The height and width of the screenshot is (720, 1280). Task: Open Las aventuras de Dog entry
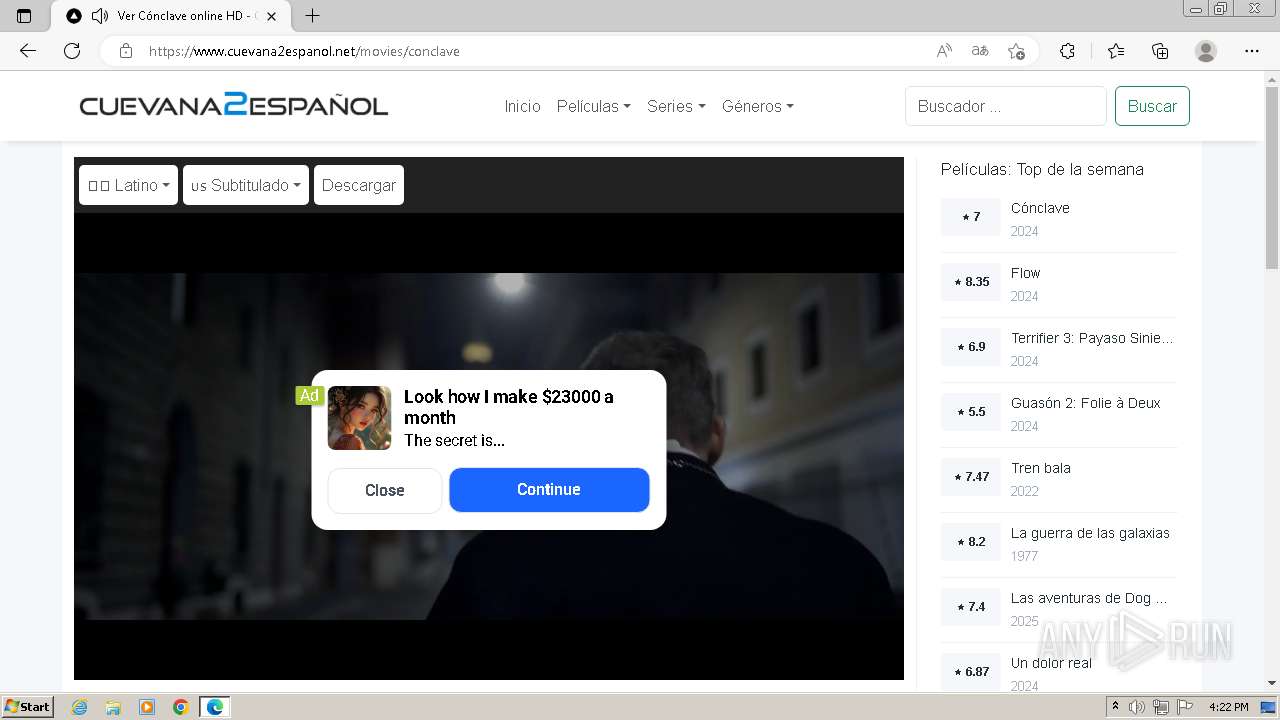1089,598
